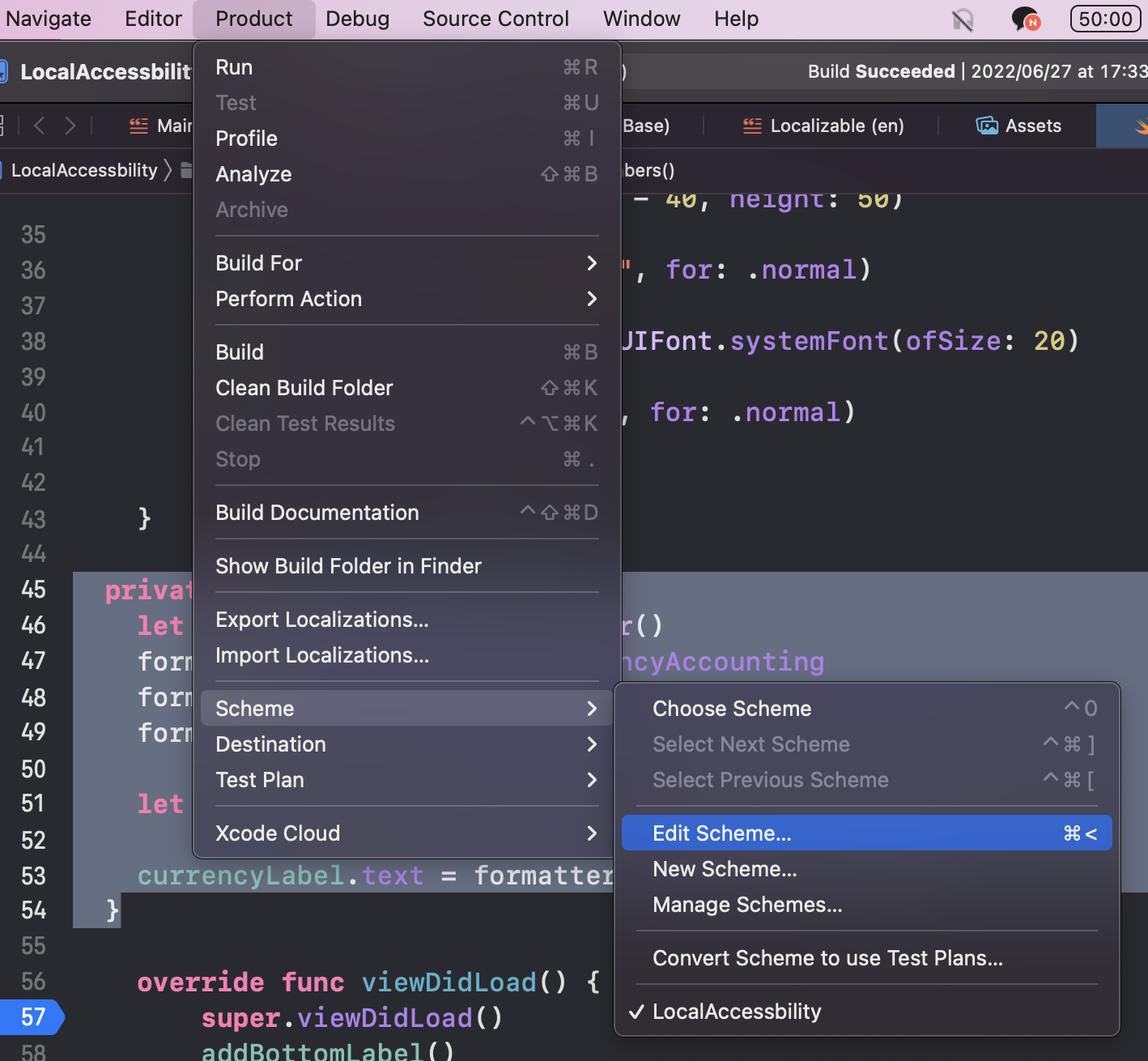Click the muted notification bell icon
The image size is (1148, 1061).
tap(963, 19)
